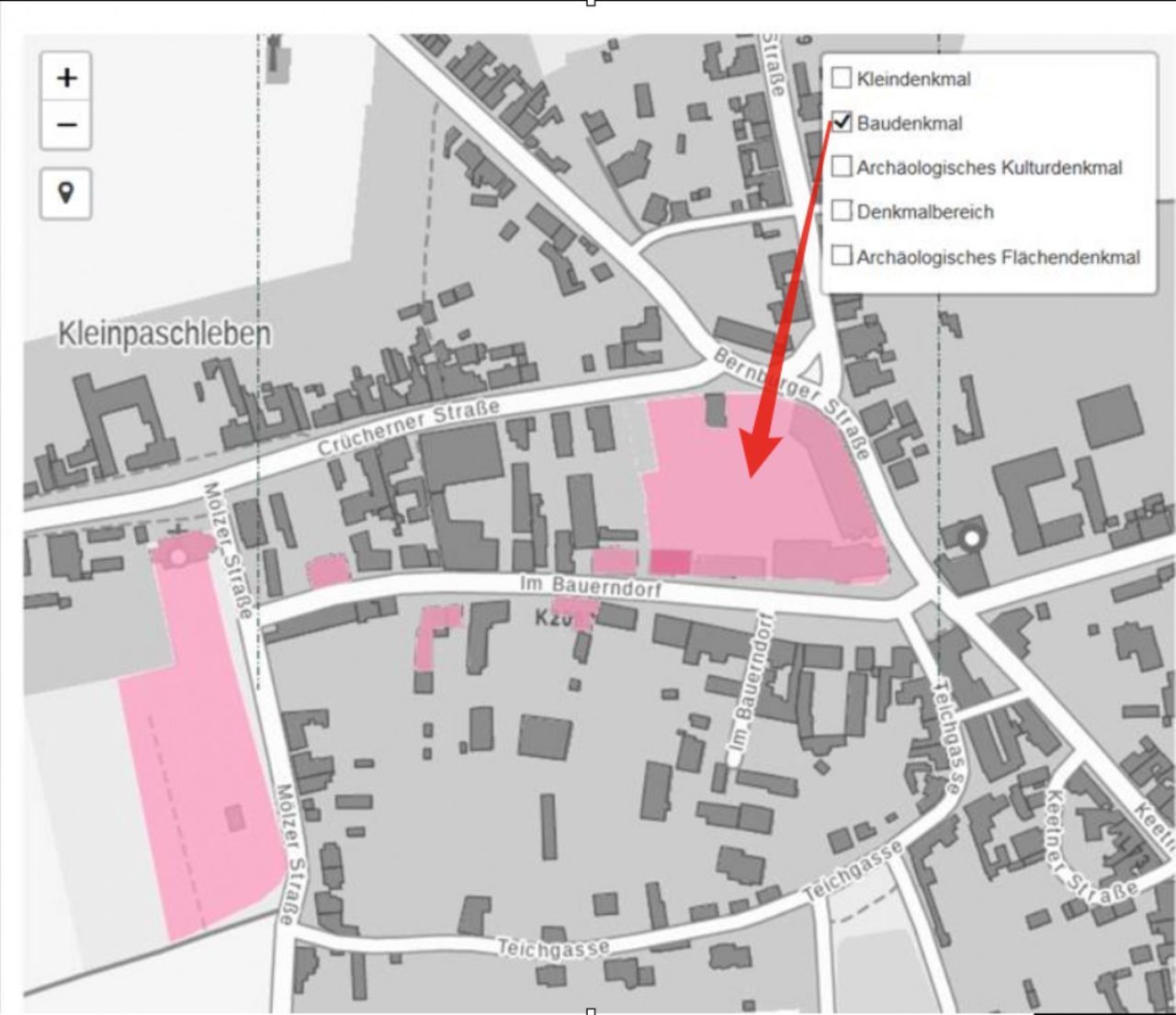The image size is (1176, 1015).
Task: Click the triangle island at Bernburger Straße
Action: point(810,372)
